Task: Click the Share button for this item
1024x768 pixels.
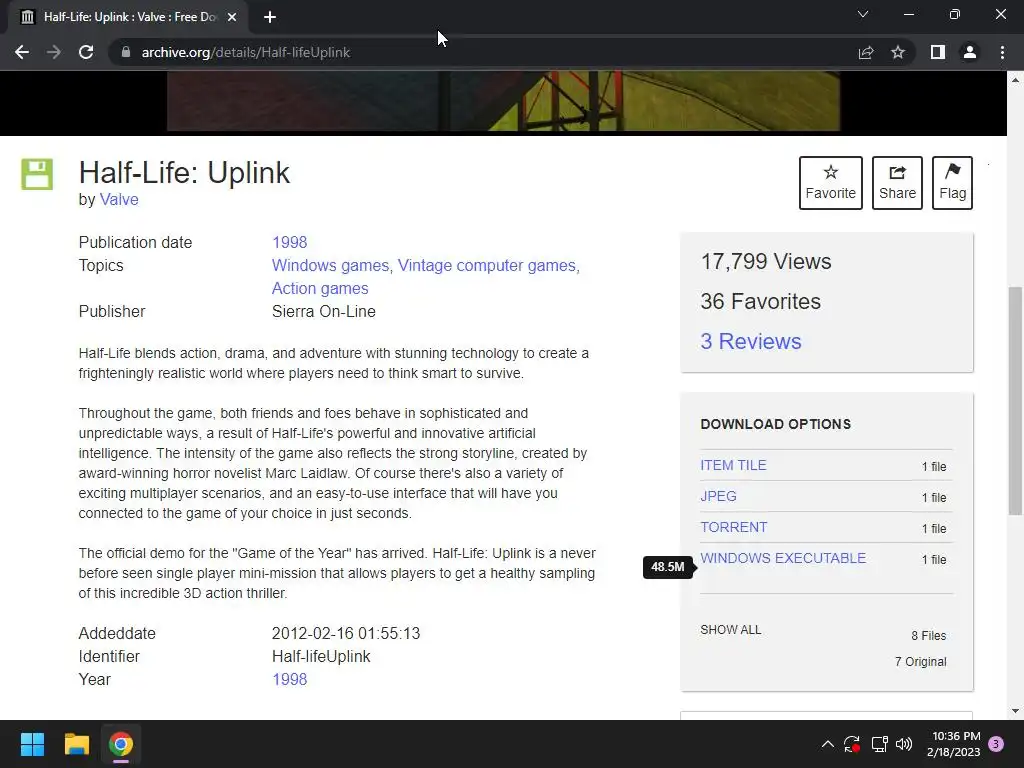Action: [897, 183]
